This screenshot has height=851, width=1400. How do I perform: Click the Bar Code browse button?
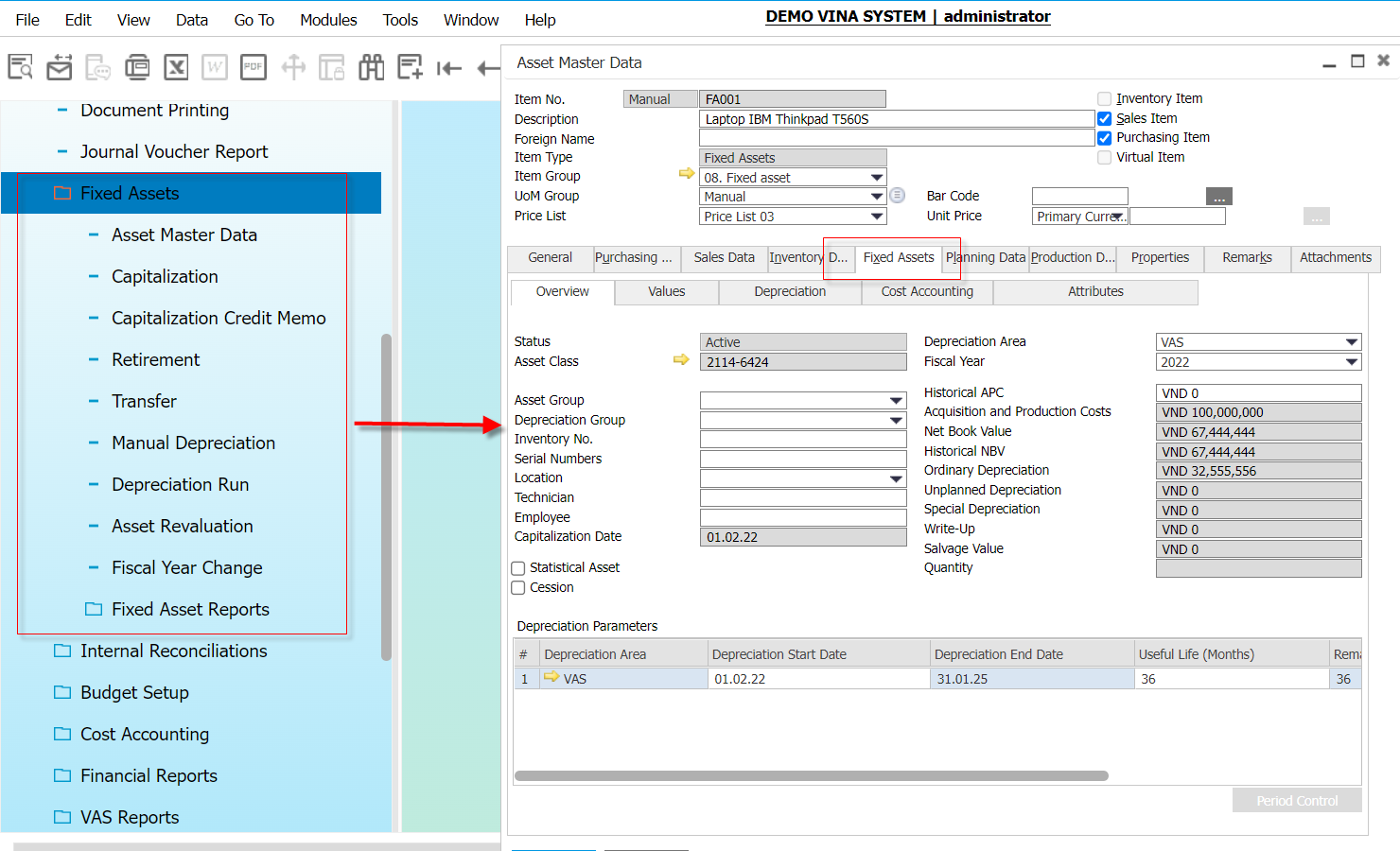point(1218,197)
